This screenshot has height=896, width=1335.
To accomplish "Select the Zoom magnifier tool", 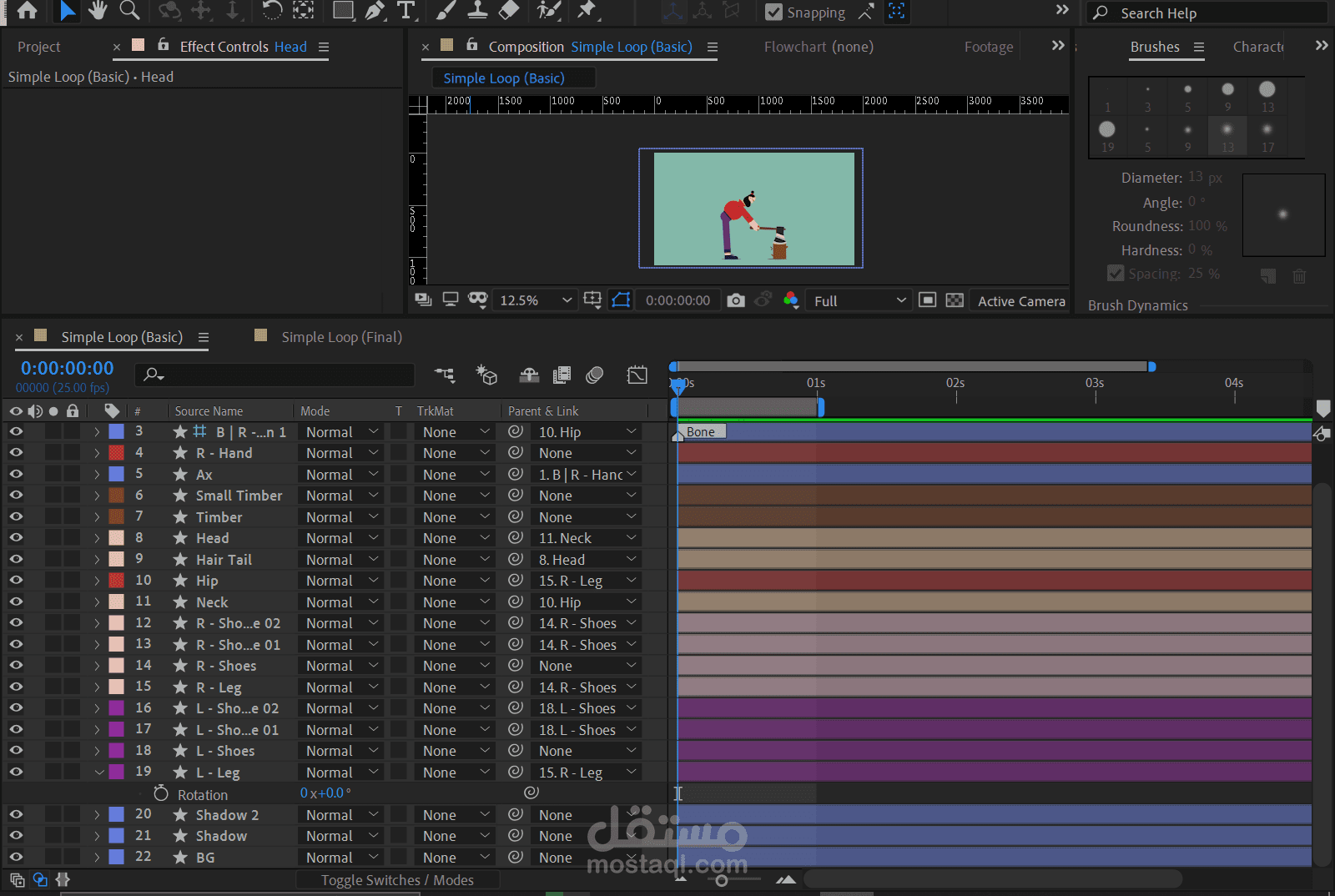I will point(129,10).
